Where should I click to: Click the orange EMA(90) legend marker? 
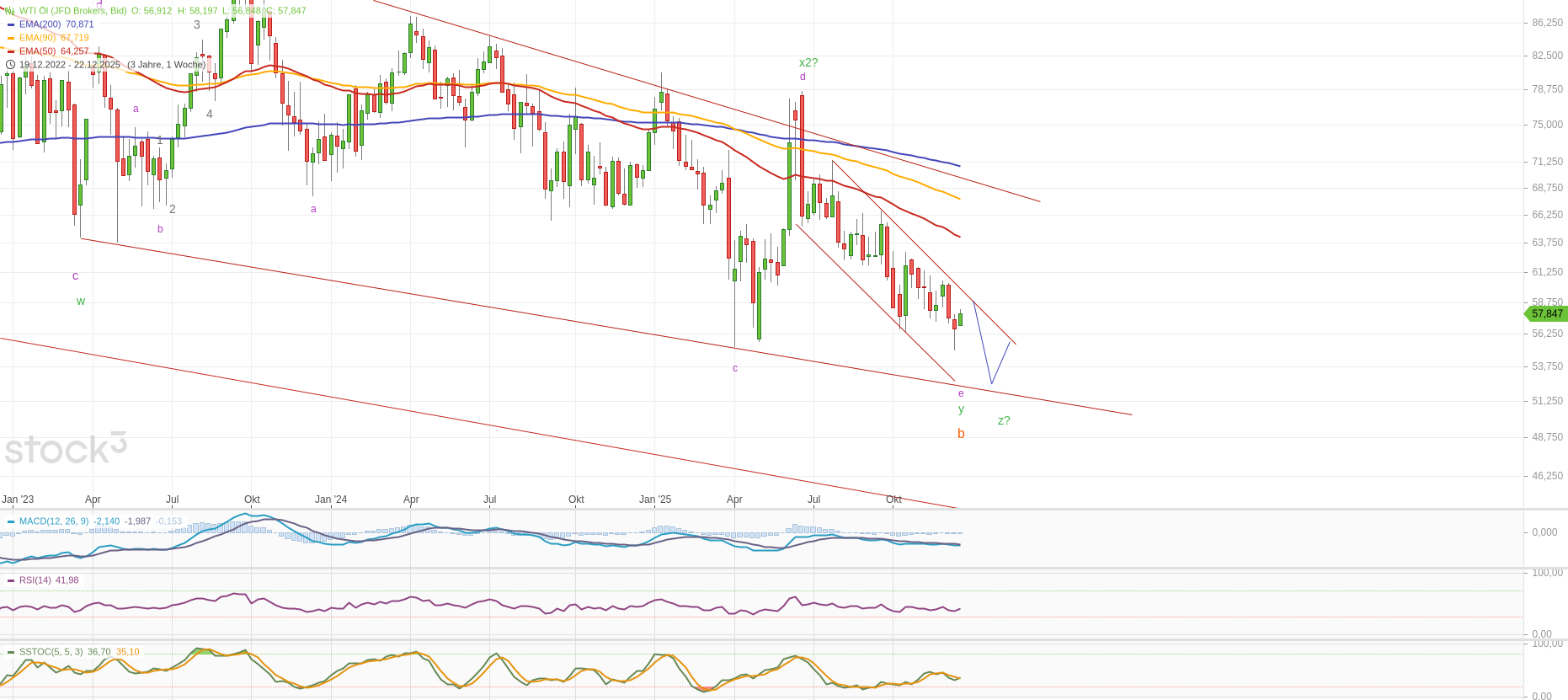(x=11, y=38)
